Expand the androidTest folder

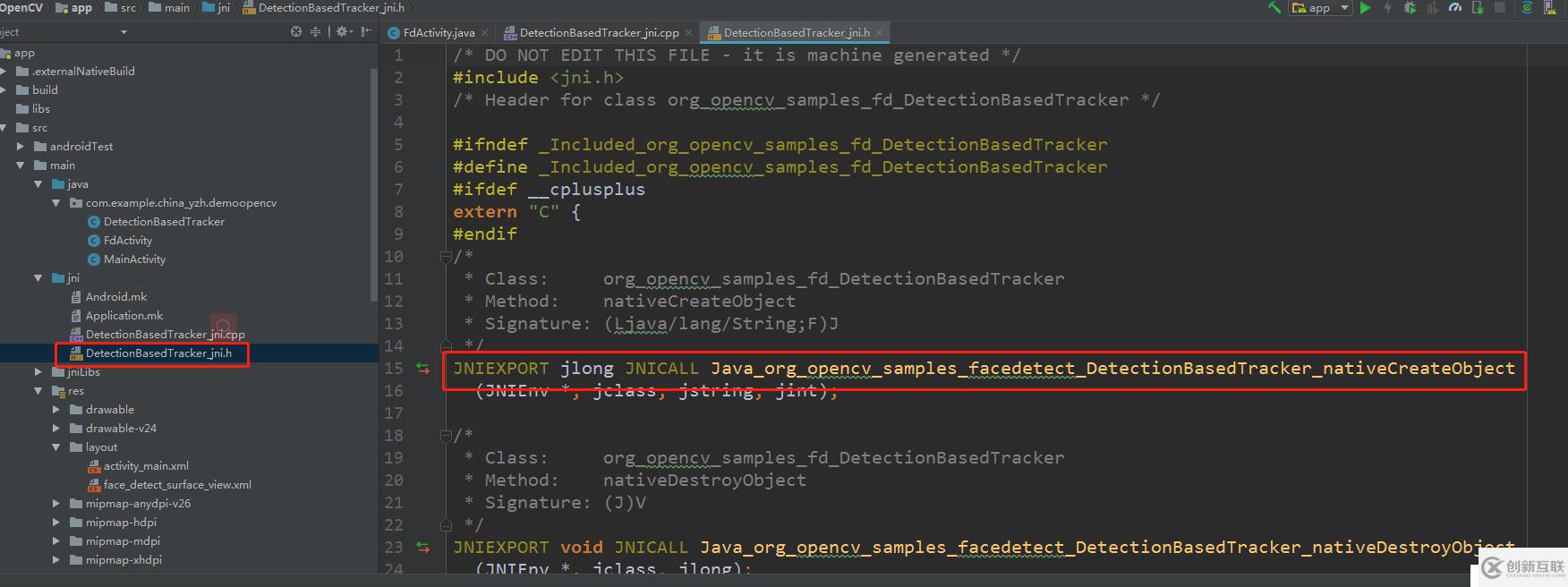click(21, 146)
